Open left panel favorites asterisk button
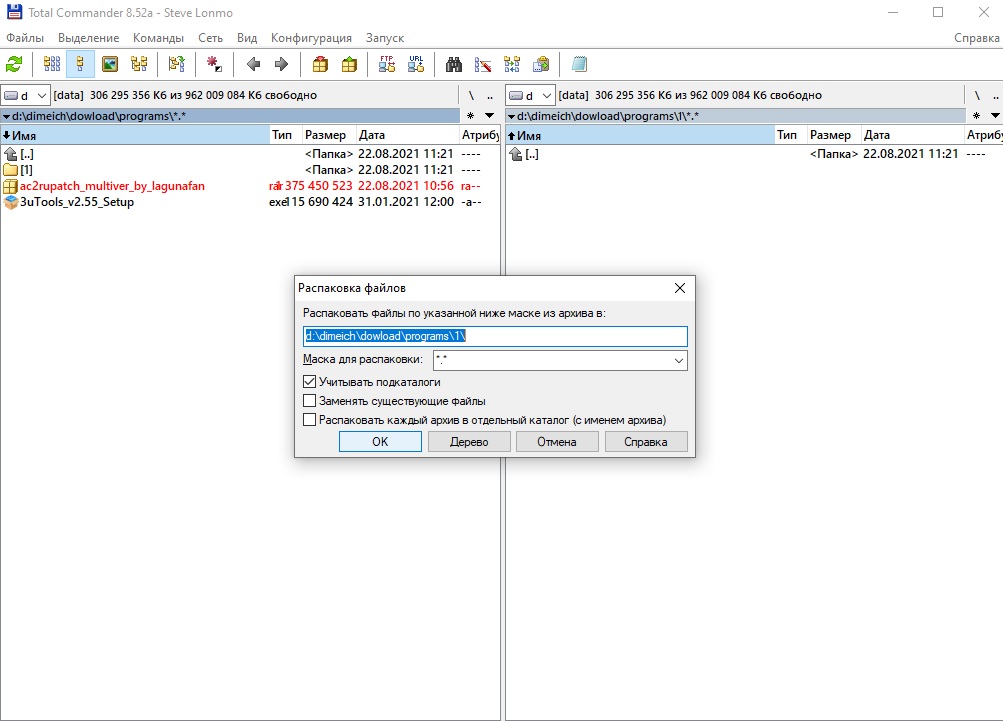Screen dimensions: 1003x721 click(471, 116)
